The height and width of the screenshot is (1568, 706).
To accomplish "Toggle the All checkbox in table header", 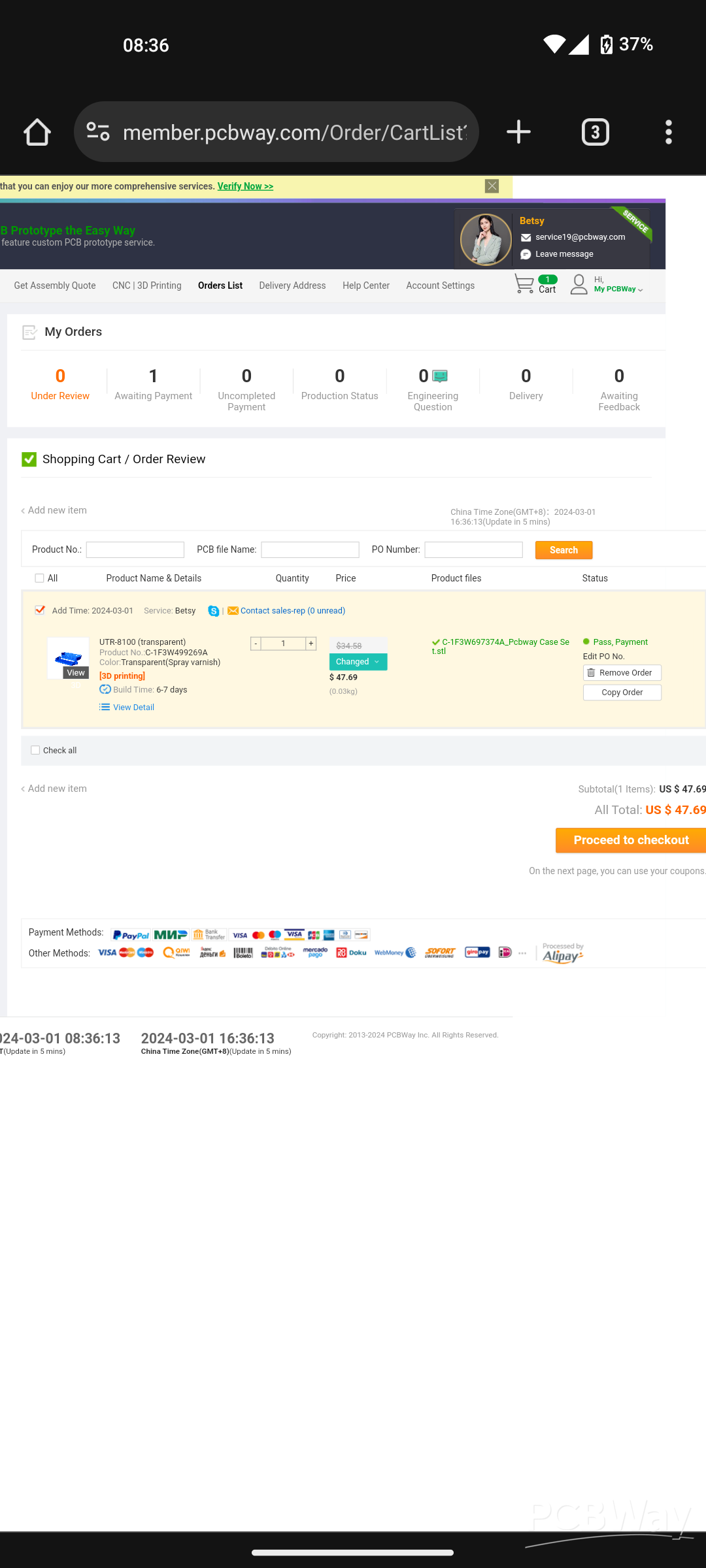I will click(39, 578).
